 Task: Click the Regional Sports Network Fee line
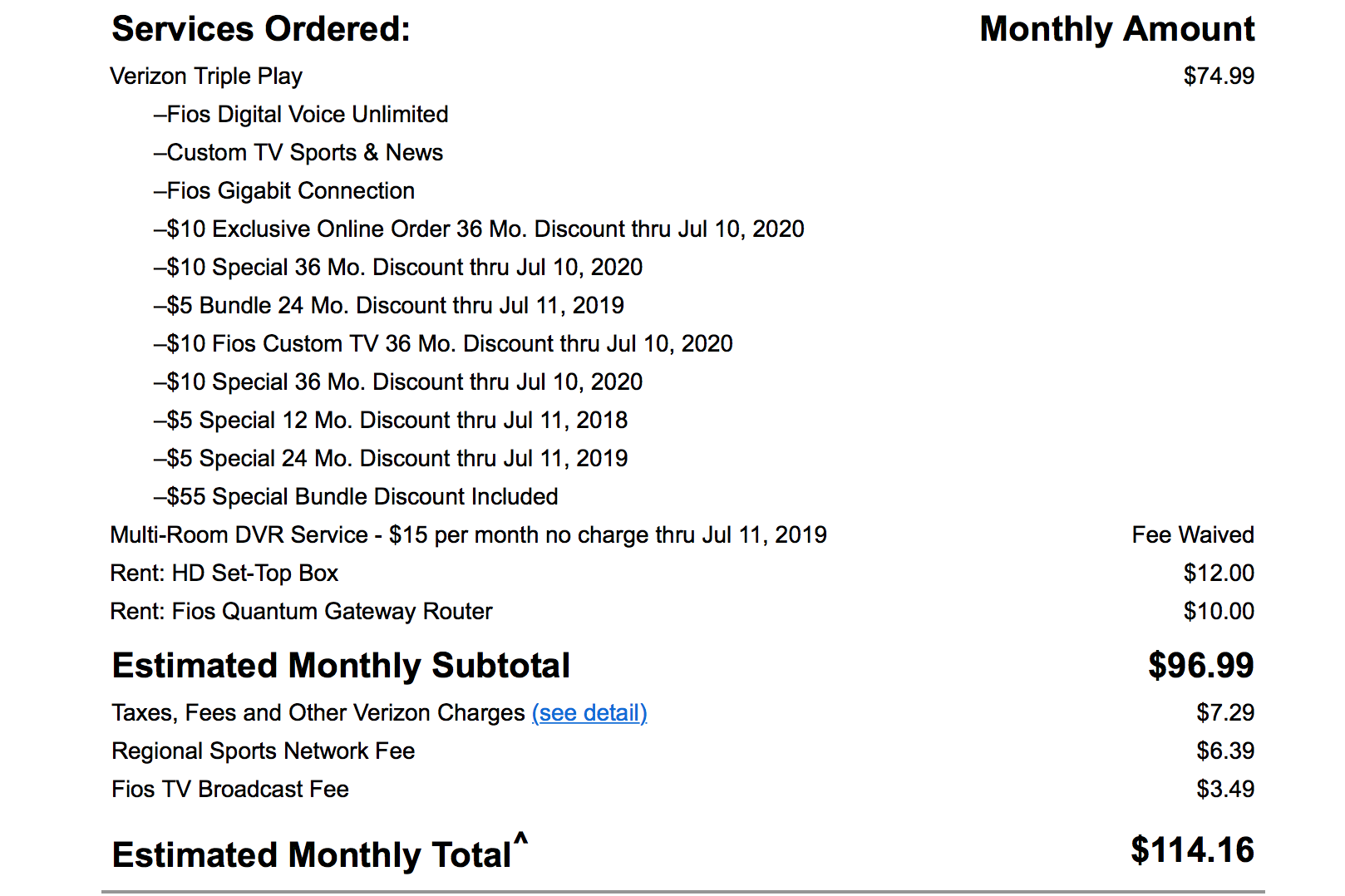click(x=264, y=751)
